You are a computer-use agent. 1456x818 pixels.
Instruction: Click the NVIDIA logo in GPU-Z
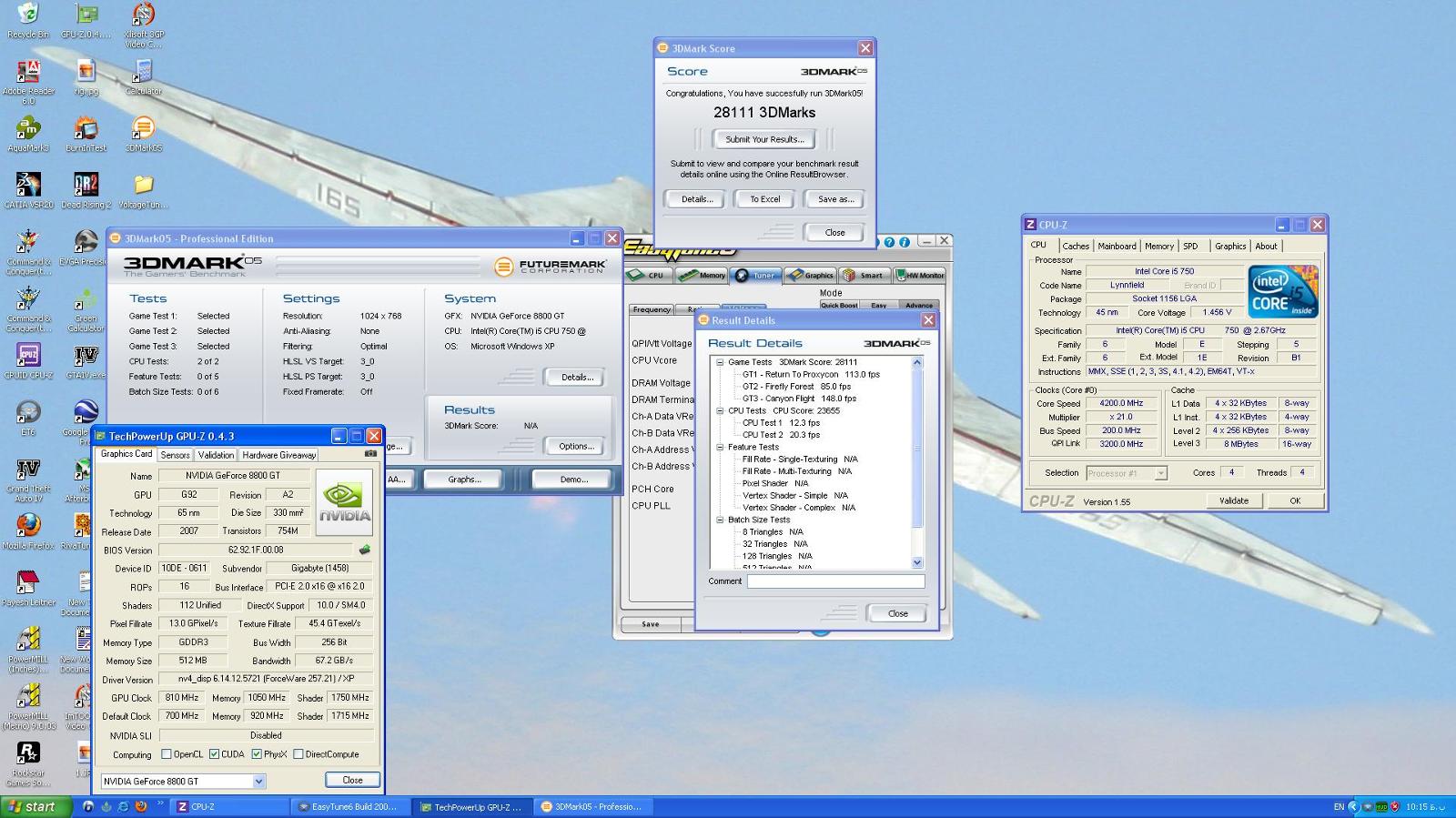(x=344, y=502)
